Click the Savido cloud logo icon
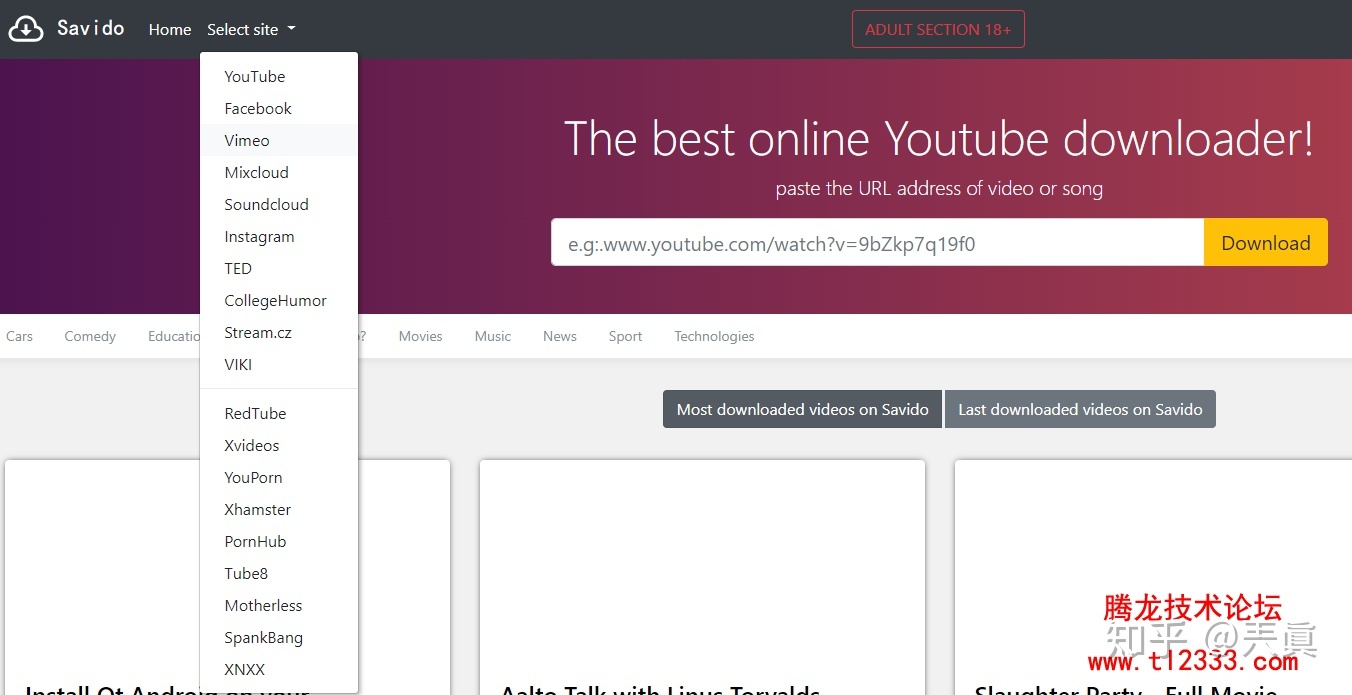Image resolution: width=1352 pixels, height=695 pixels. 26,29
